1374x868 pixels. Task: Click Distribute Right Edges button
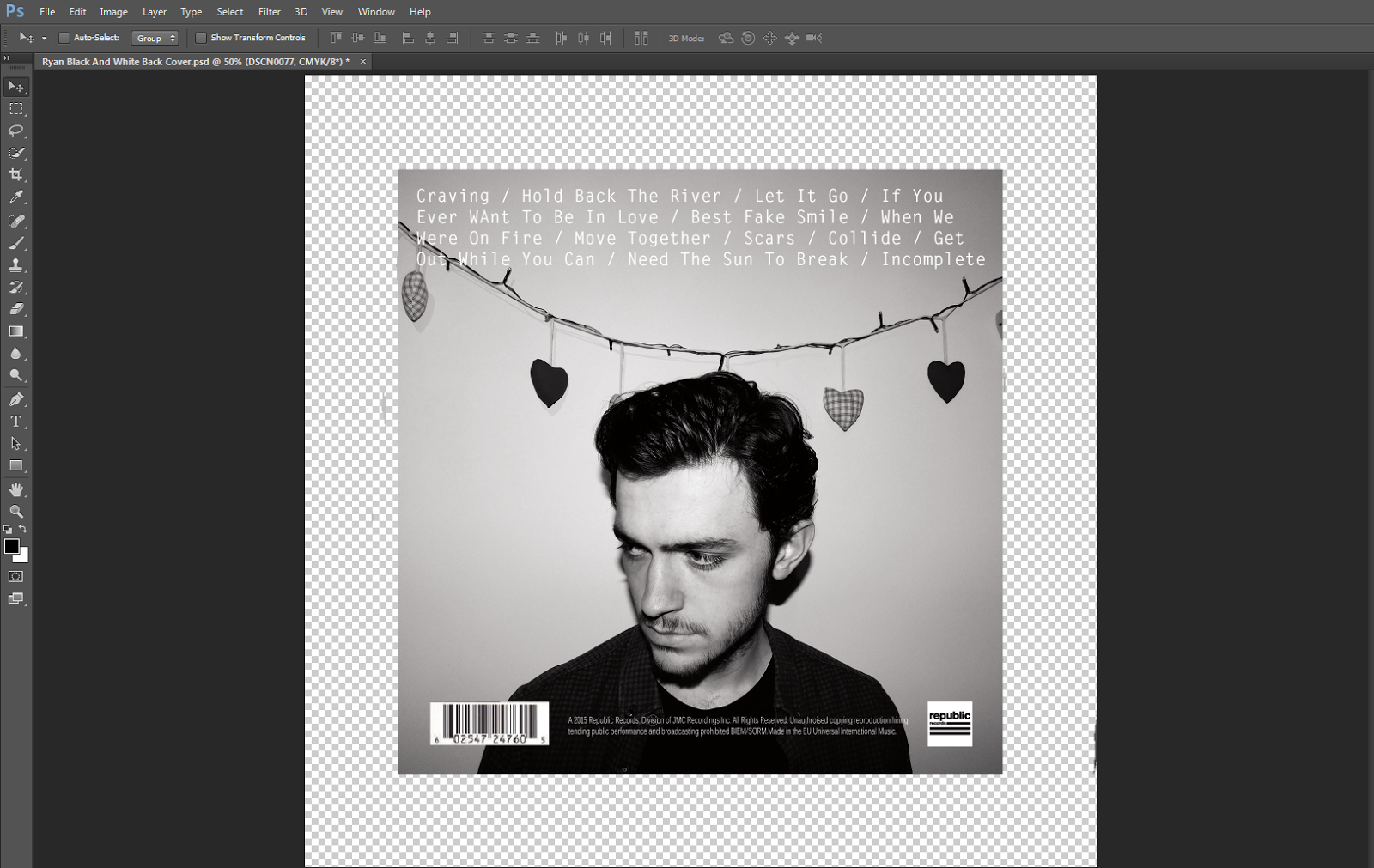point(605,38)
